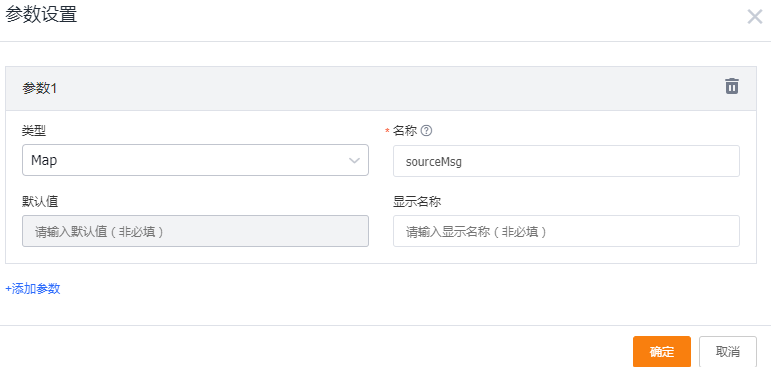771x367 pixels.
Task: Click empty gray area of 参数1 header
Action: click(x=384, y=89)
